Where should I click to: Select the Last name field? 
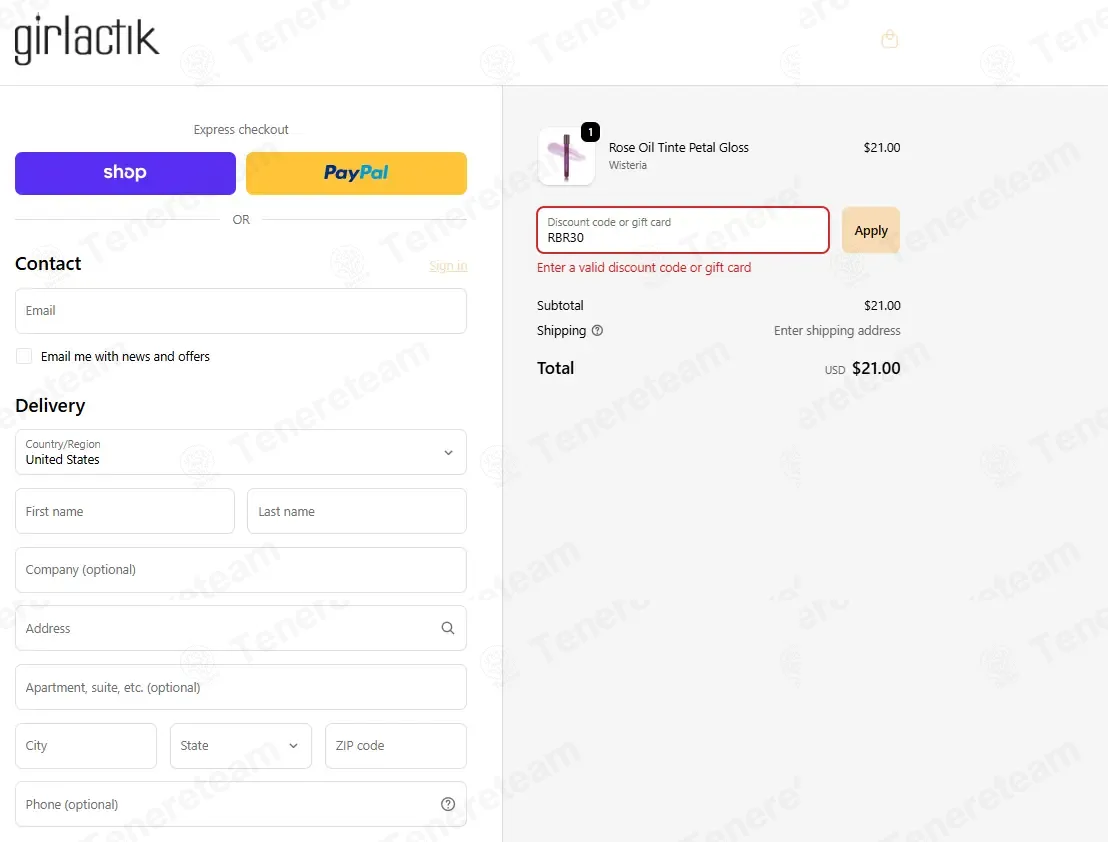tap(357, 511)
